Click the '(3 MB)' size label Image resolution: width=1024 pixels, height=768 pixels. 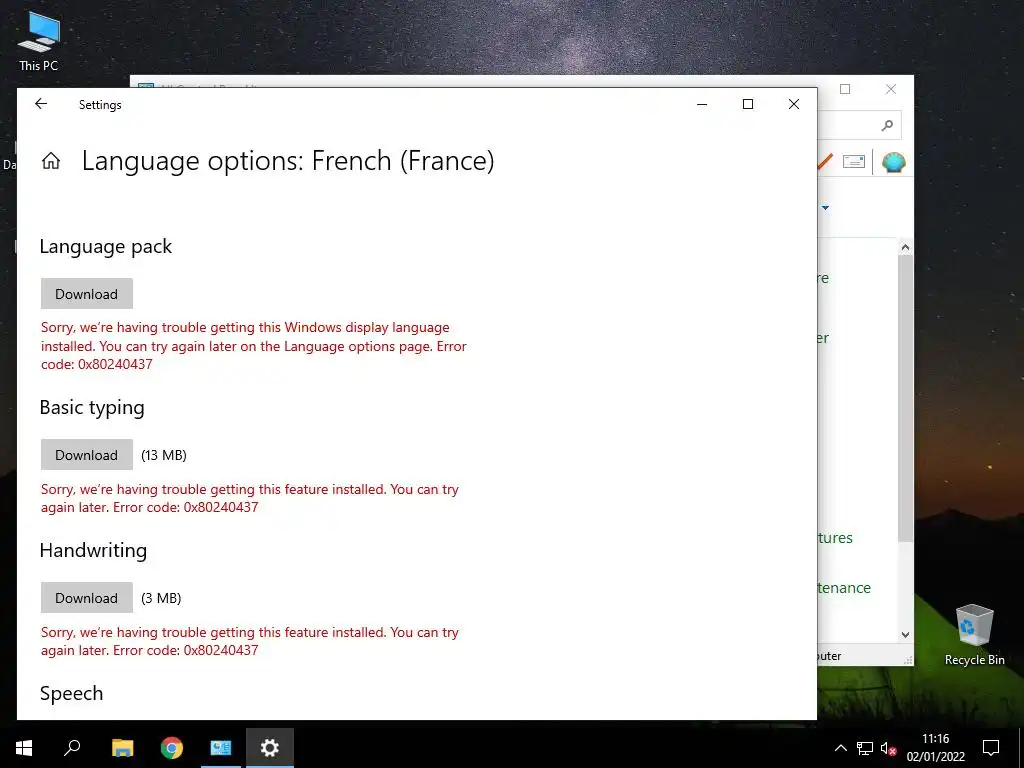161,598
